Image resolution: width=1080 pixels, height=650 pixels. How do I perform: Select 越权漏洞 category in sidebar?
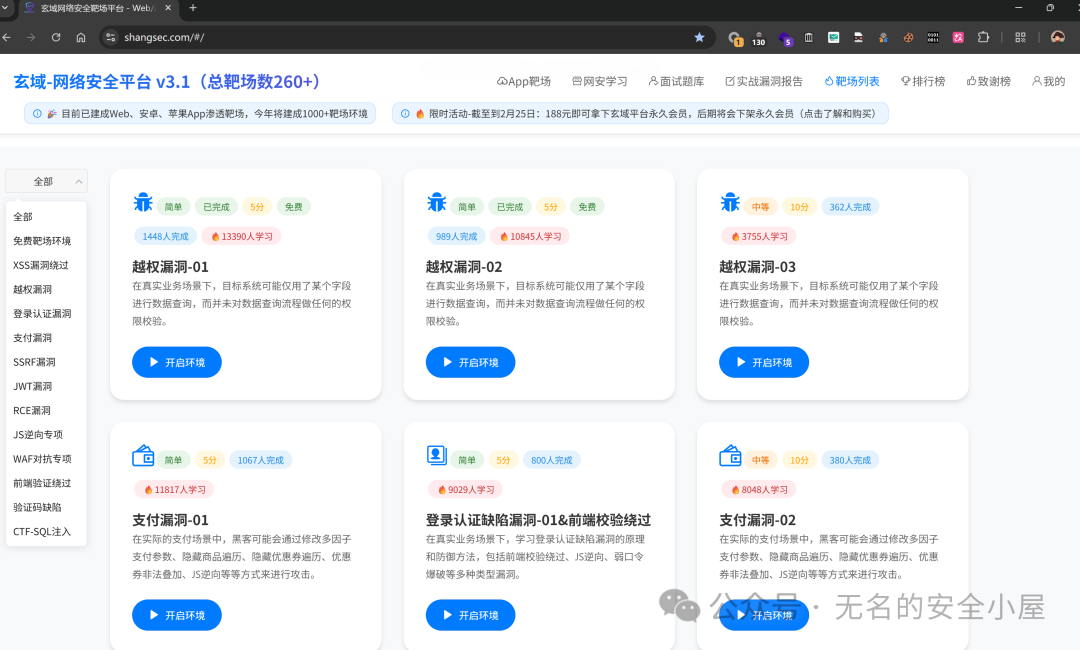(46, 289)
